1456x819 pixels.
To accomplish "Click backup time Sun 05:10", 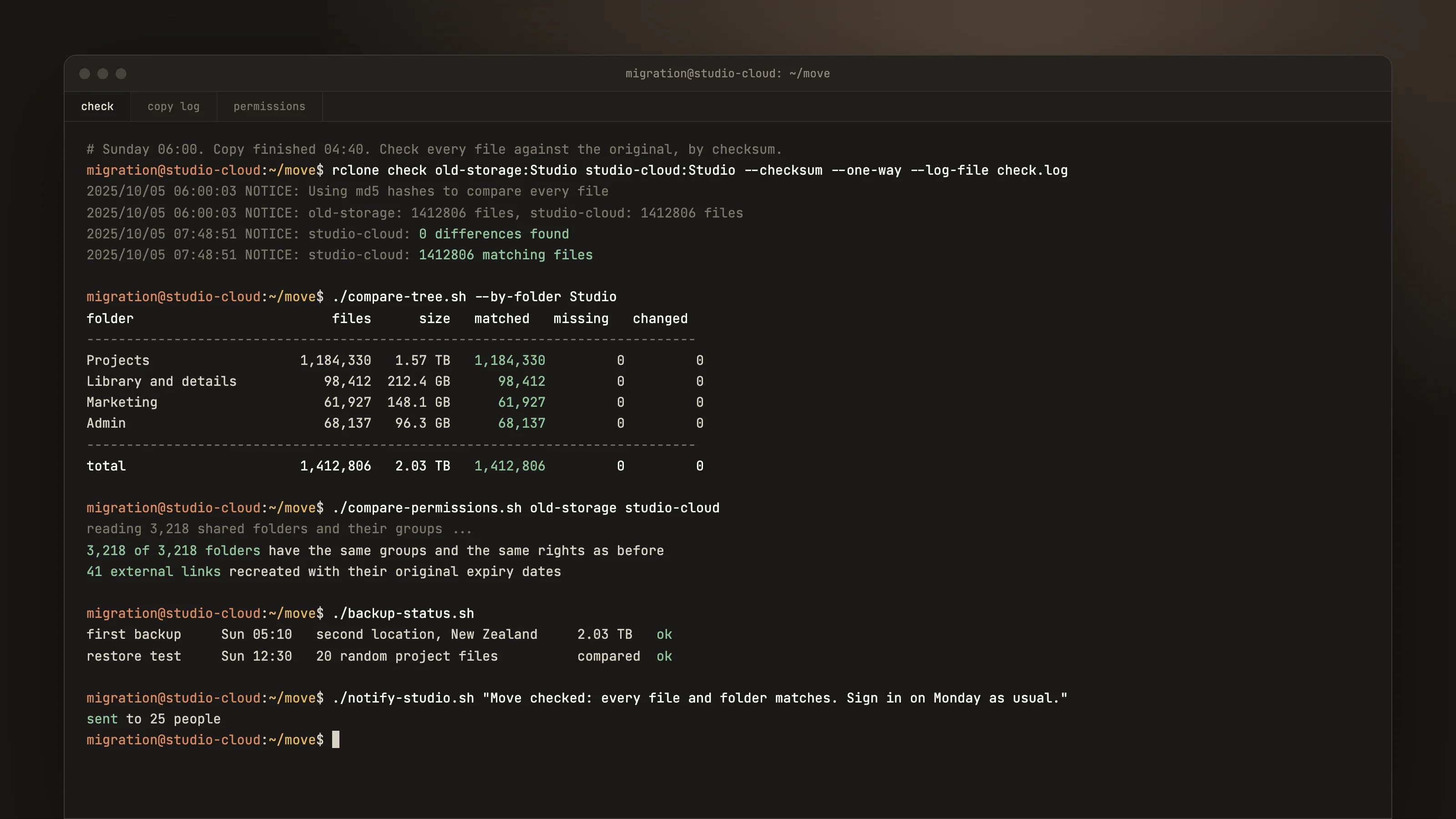I will (x=257, y=635).
